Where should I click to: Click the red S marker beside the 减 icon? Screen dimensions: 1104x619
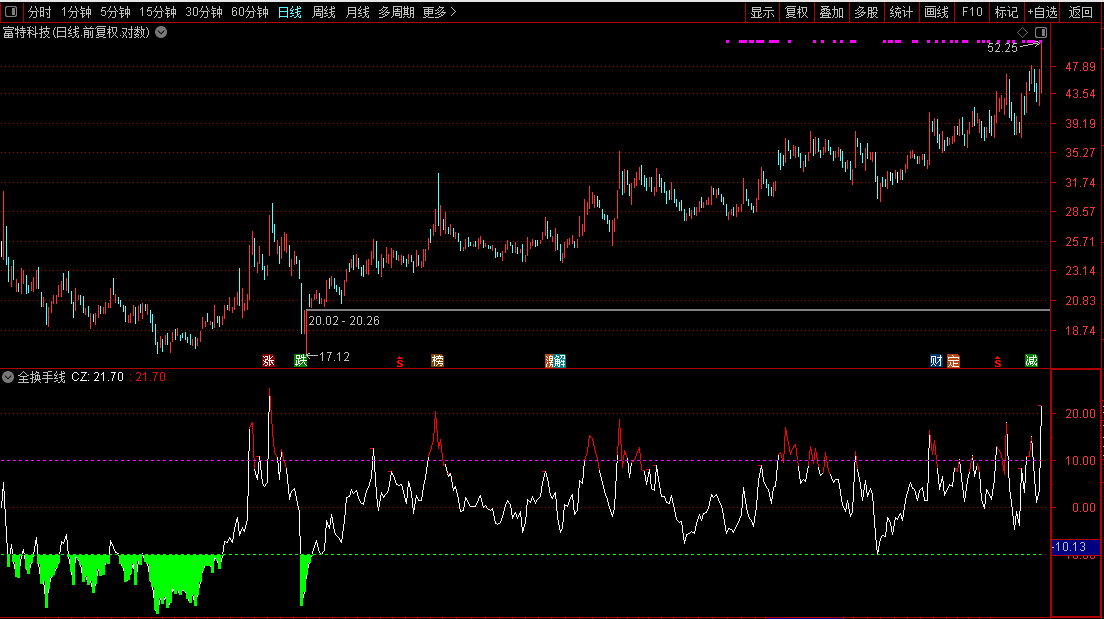(998, 362)
